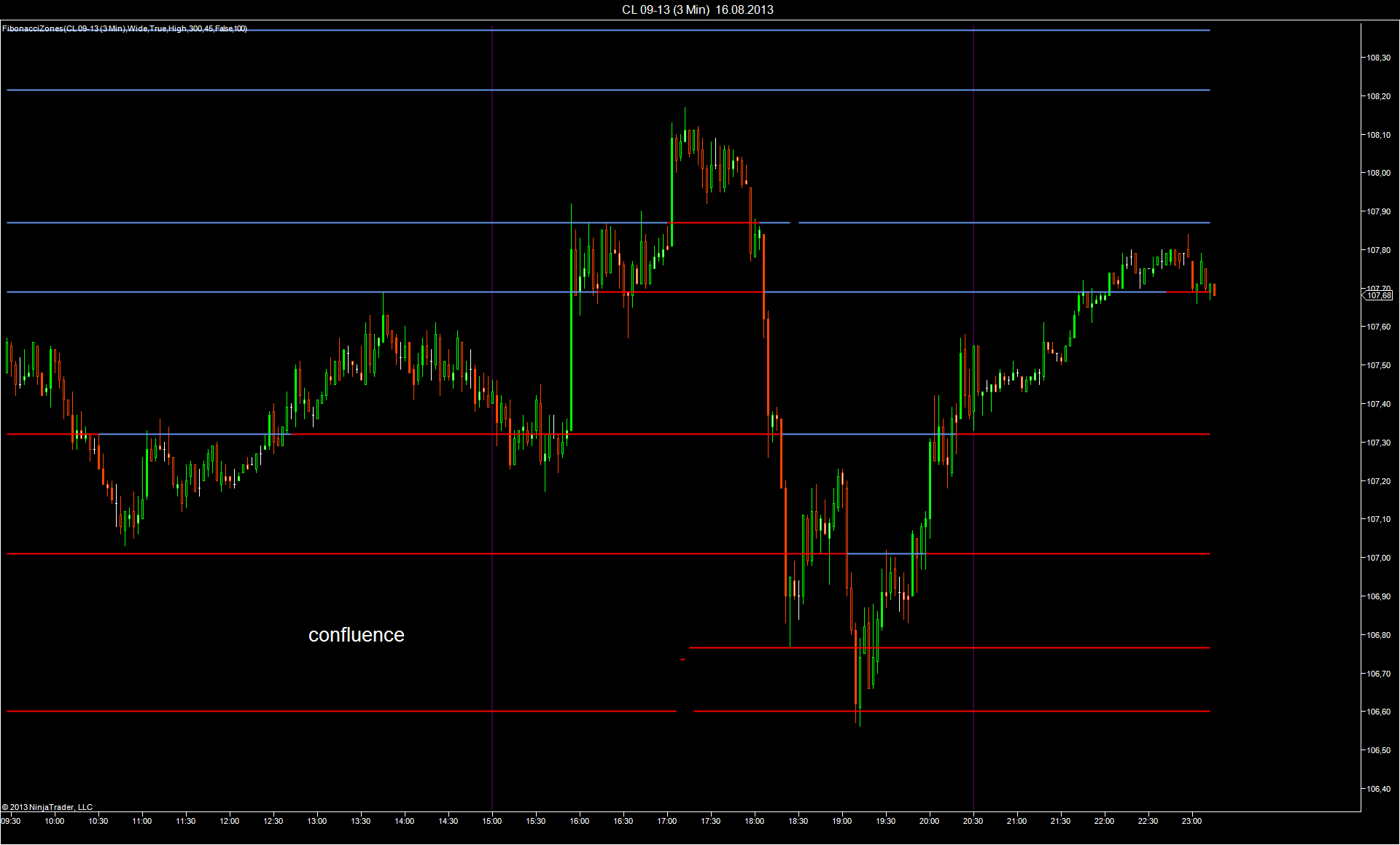Click the 15:00 time axis label
The width and height of the screenshot is (1400, 845).
(492, 821)
